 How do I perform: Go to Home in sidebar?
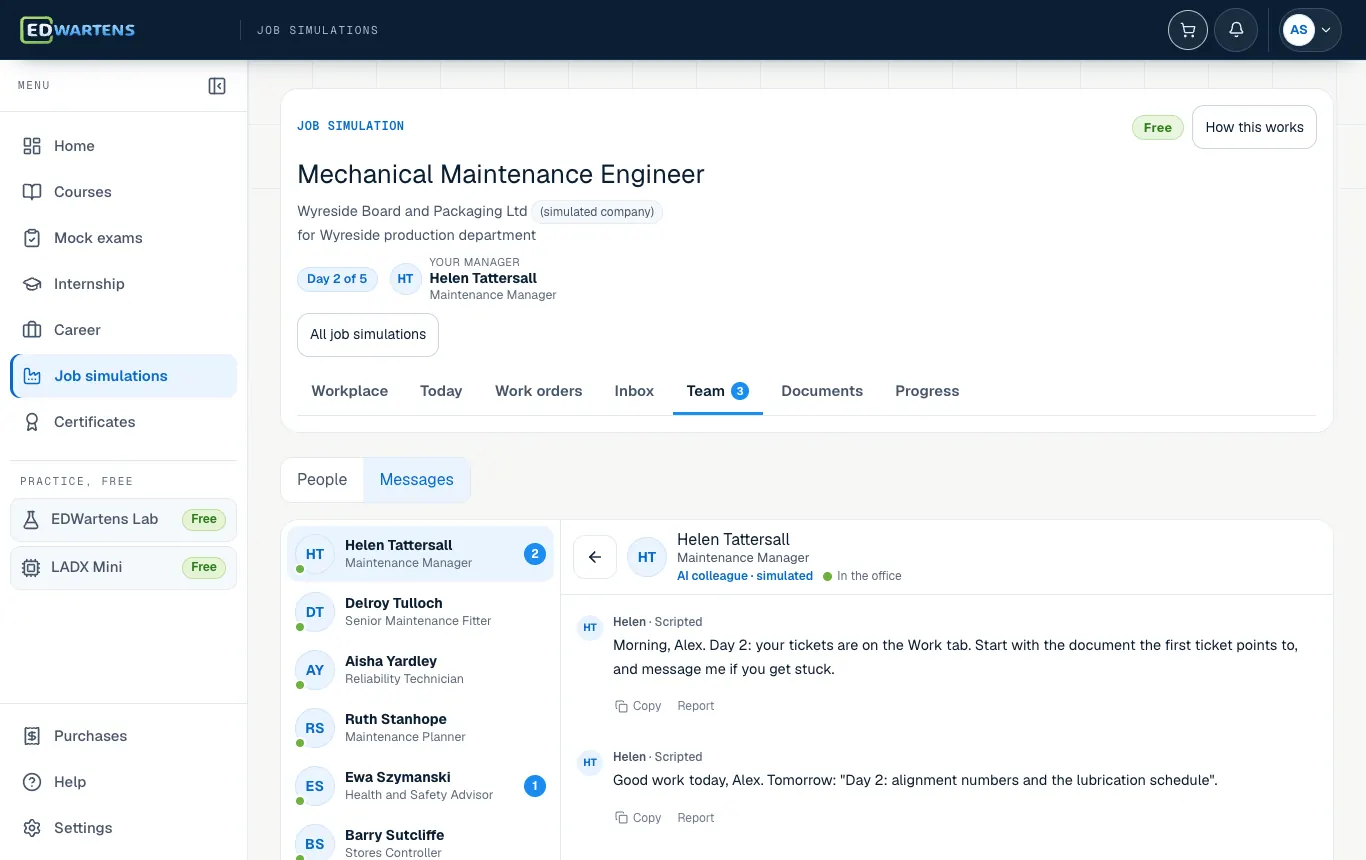pos(124,146)
